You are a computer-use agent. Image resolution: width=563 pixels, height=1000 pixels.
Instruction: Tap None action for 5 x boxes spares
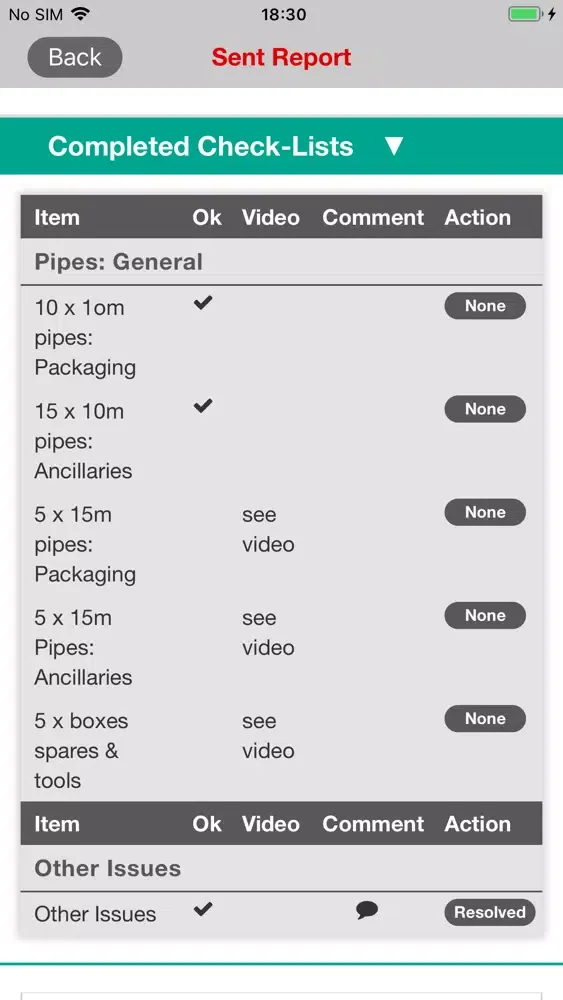(485, 719)
